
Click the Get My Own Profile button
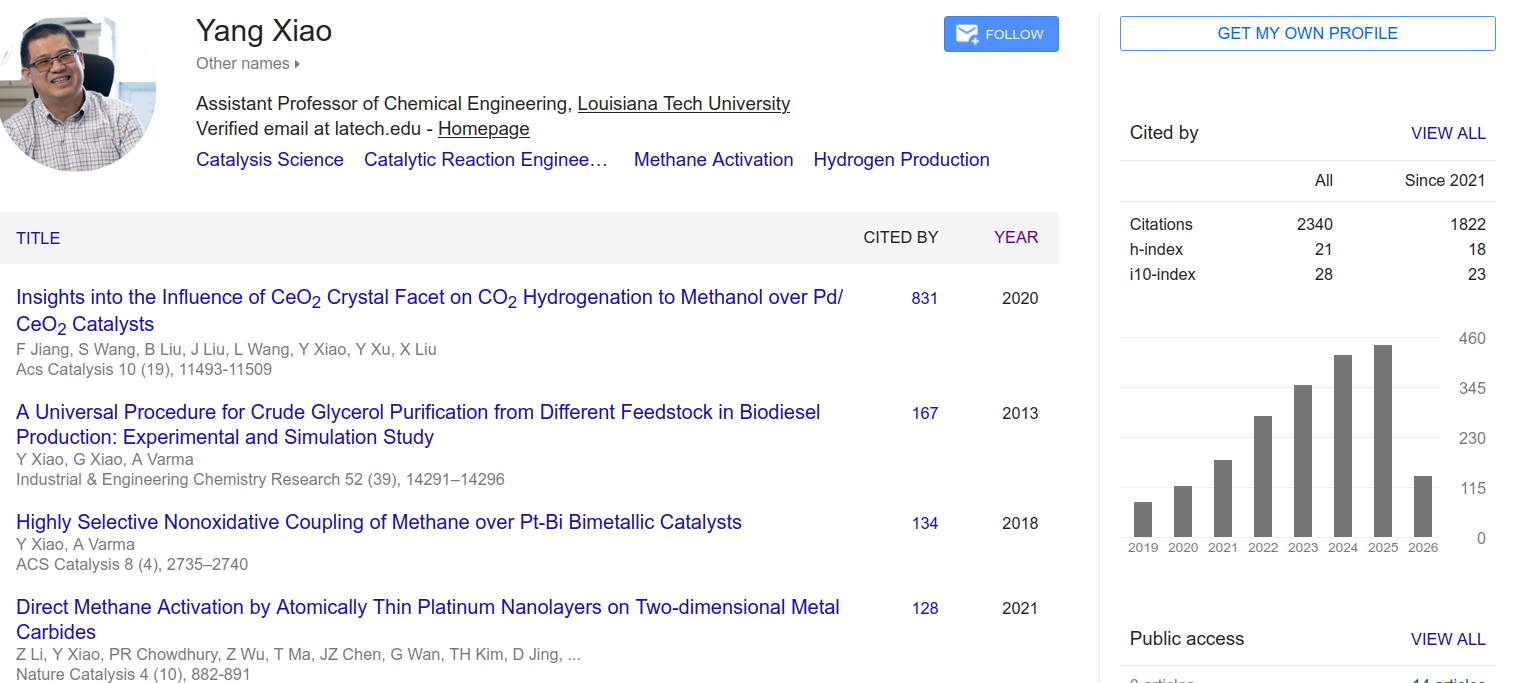coord(1307,33)
